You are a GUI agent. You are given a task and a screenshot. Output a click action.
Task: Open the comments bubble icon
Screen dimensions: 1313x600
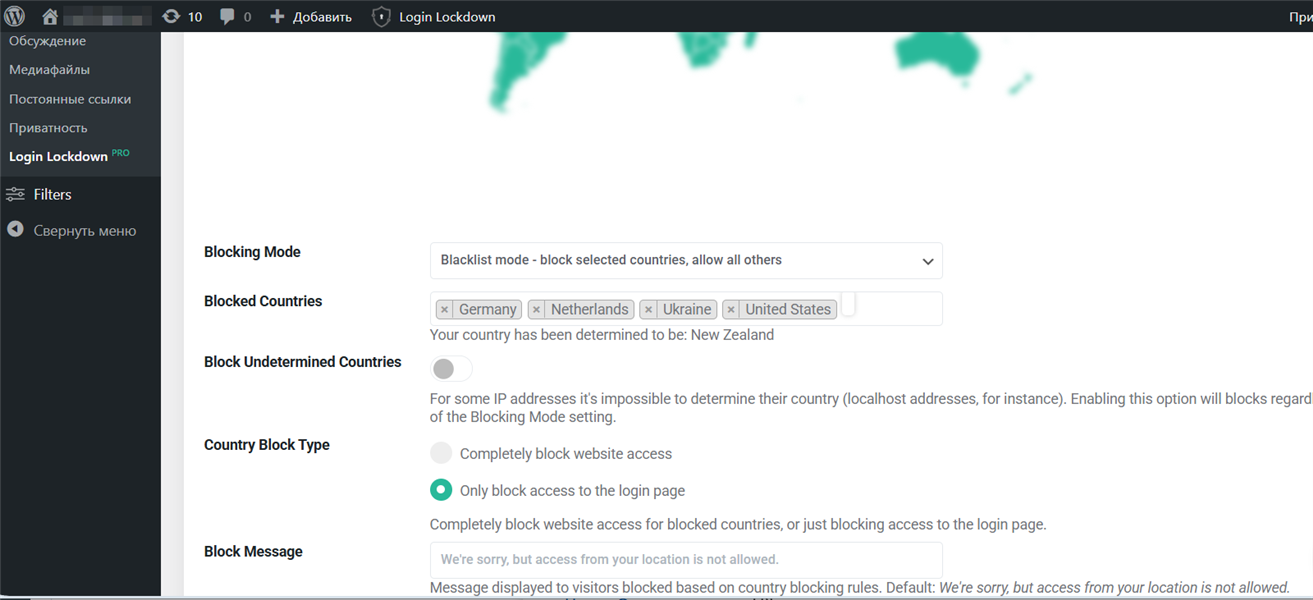[228, 16]
